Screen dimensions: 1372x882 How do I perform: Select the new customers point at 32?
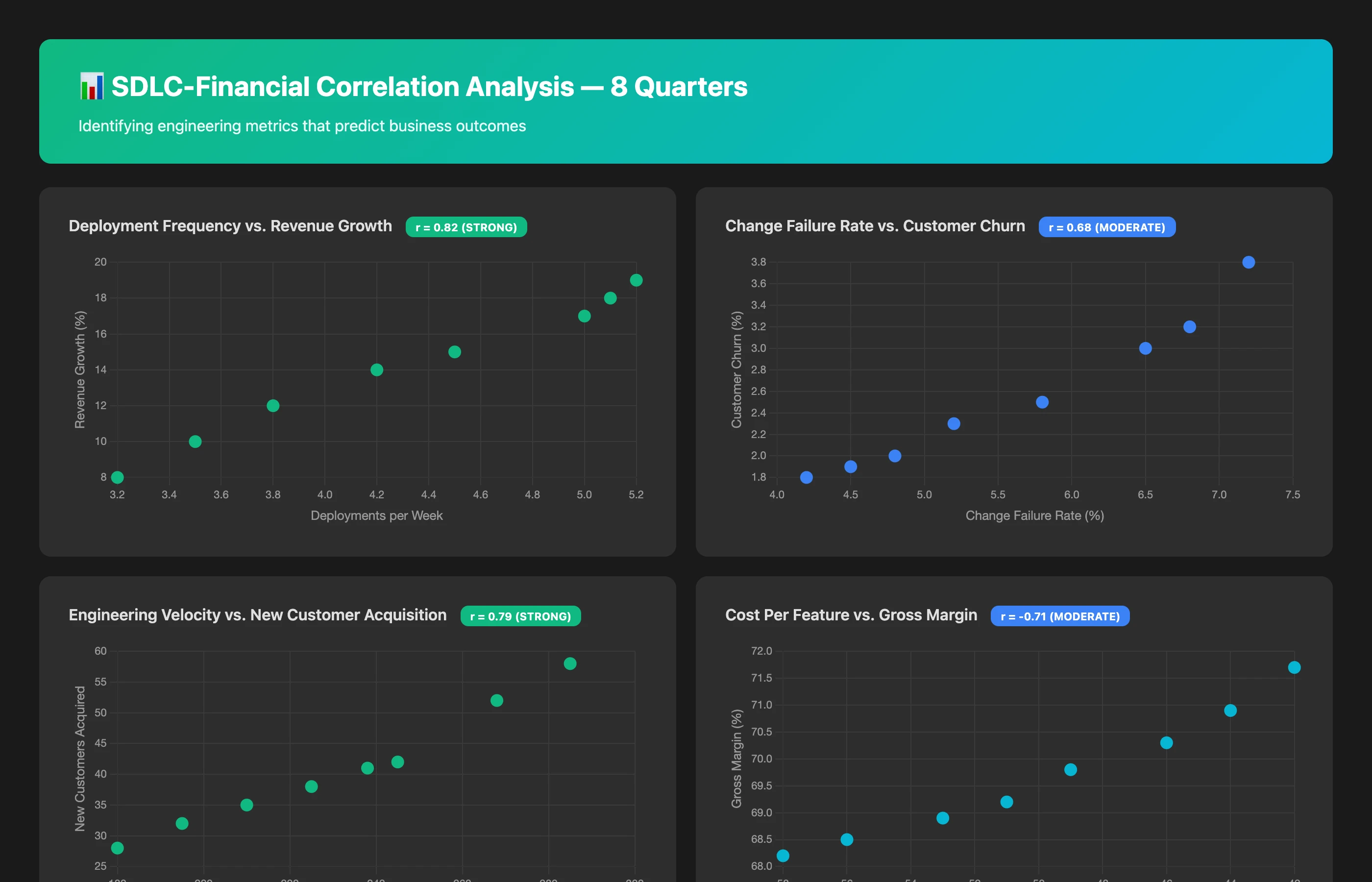click(x=182, y=824)
